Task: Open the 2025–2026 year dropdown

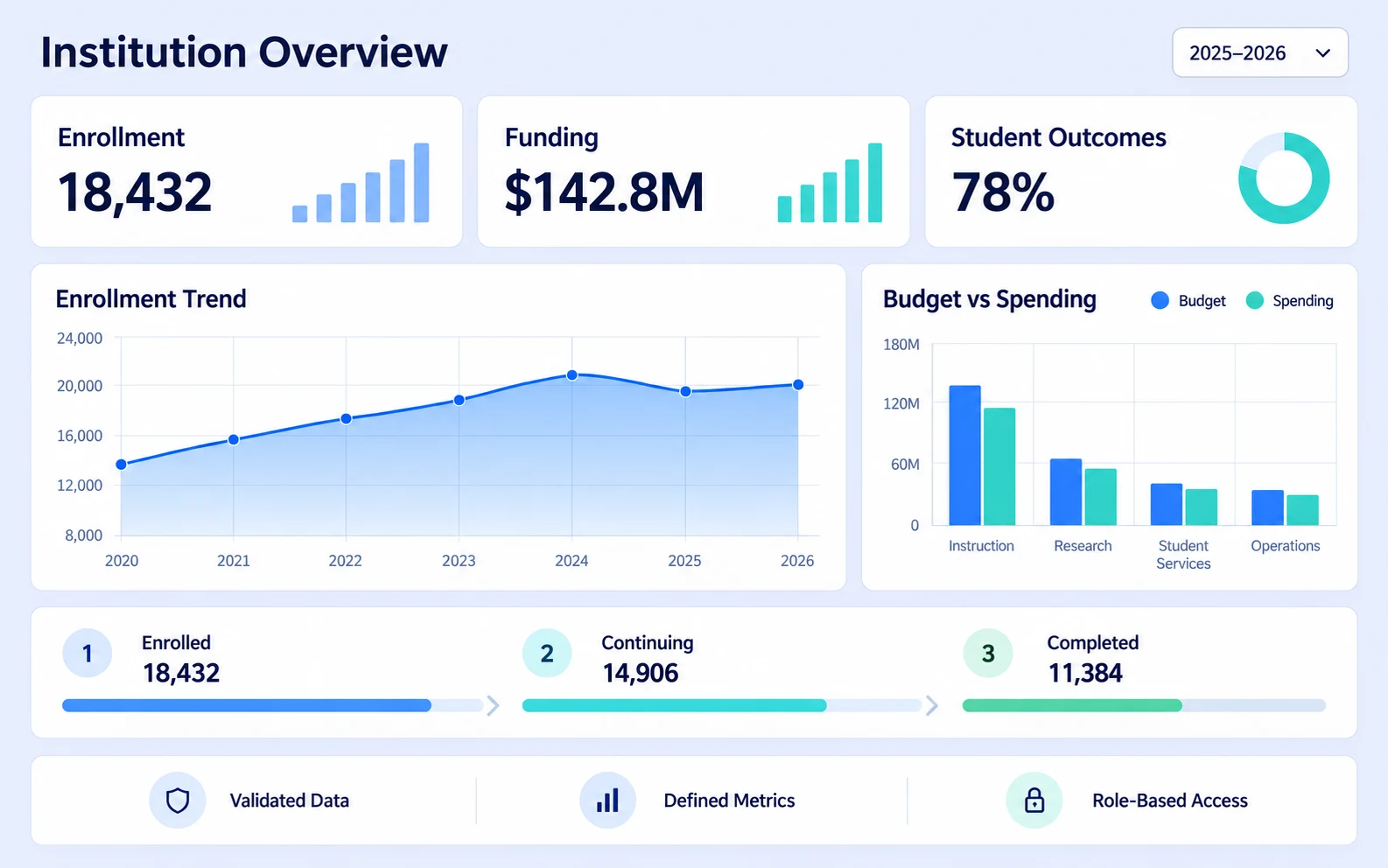Action: (1259, 52)
